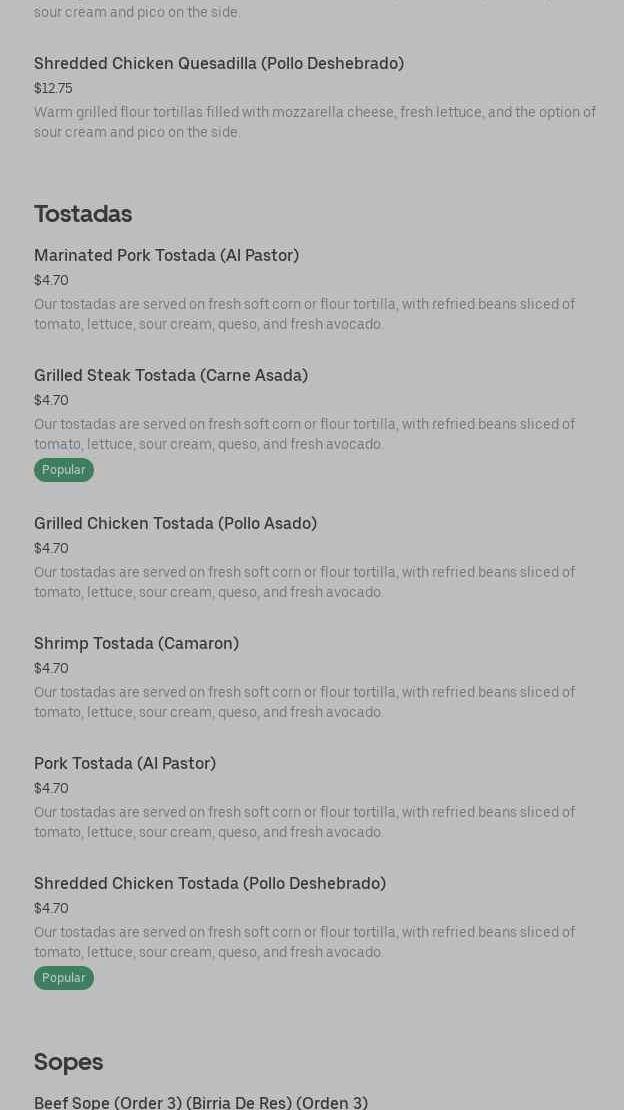Click the Sopes section heading

(x=69, y=1062)
